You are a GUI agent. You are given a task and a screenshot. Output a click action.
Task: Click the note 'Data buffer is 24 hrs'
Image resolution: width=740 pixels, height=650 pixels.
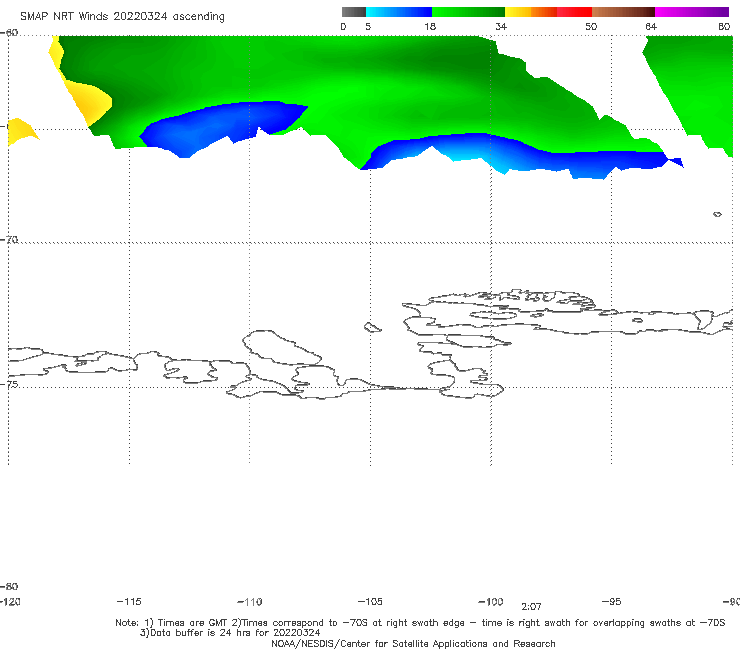point(230,633)
